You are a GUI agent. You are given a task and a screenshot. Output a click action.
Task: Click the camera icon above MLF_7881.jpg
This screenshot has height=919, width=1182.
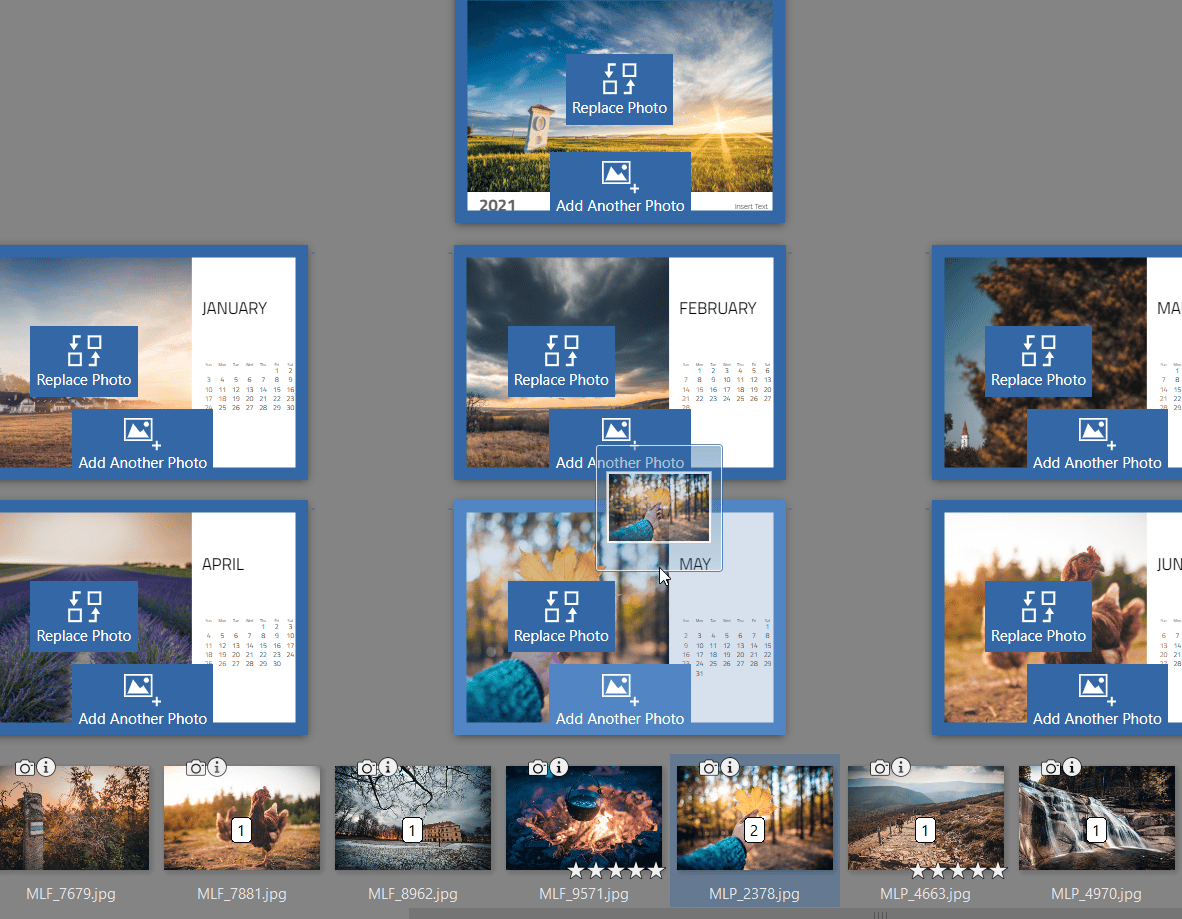click(196, 767)
